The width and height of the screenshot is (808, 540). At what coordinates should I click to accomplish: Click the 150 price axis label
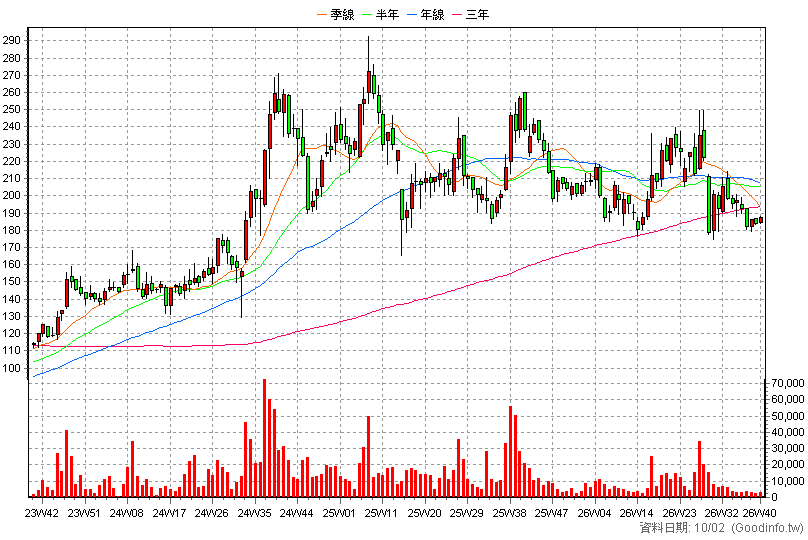pos(11,281)
